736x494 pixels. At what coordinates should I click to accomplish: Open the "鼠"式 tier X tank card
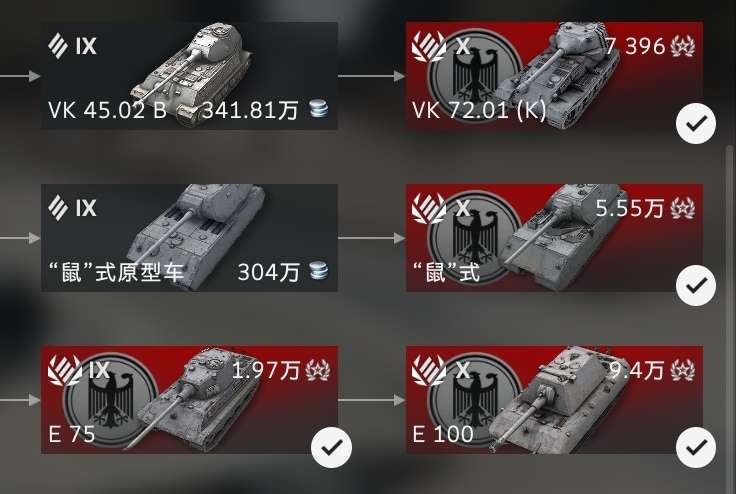tap(554, 238)
